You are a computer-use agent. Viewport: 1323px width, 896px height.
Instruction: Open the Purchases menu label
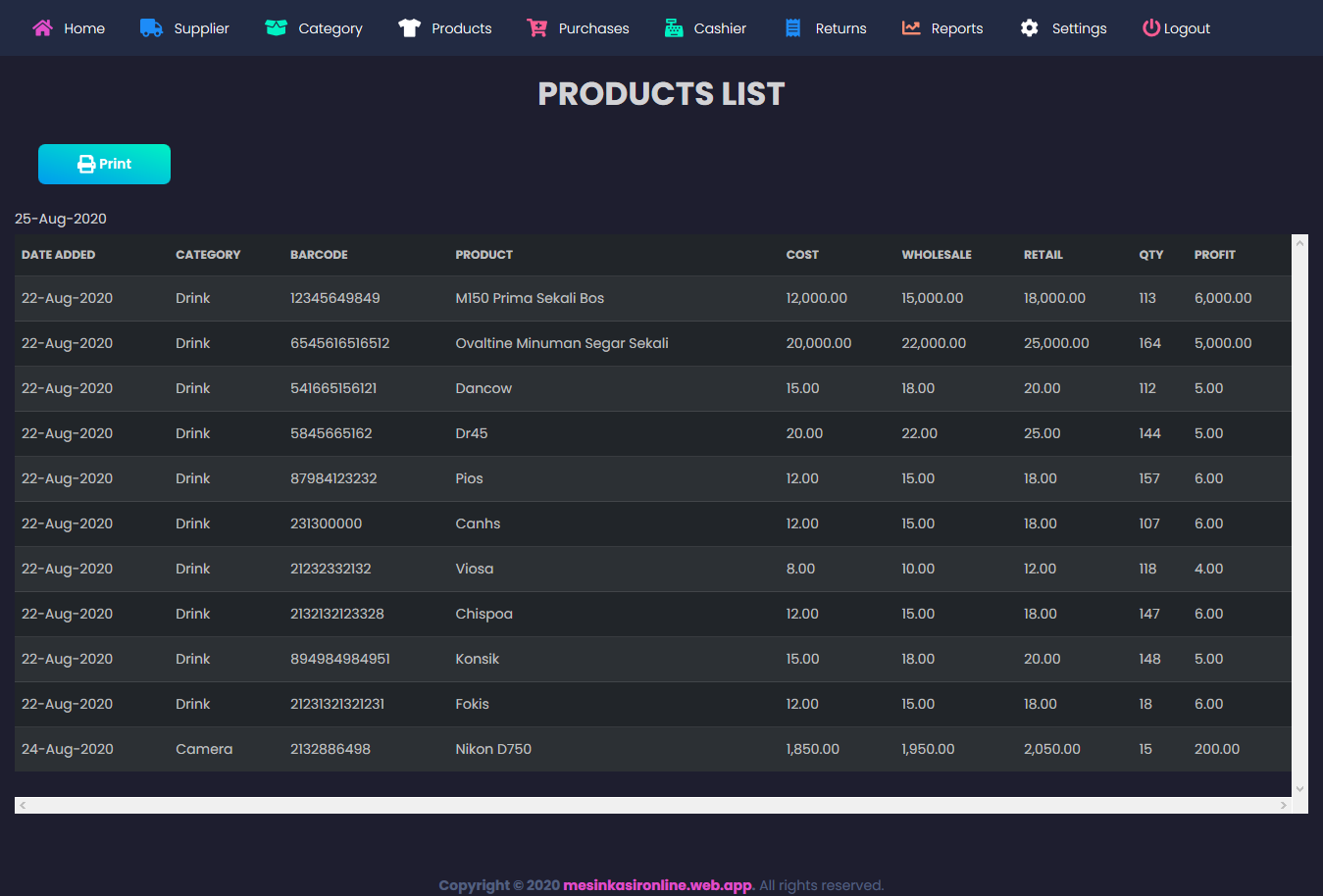click(x=594, y=28)
